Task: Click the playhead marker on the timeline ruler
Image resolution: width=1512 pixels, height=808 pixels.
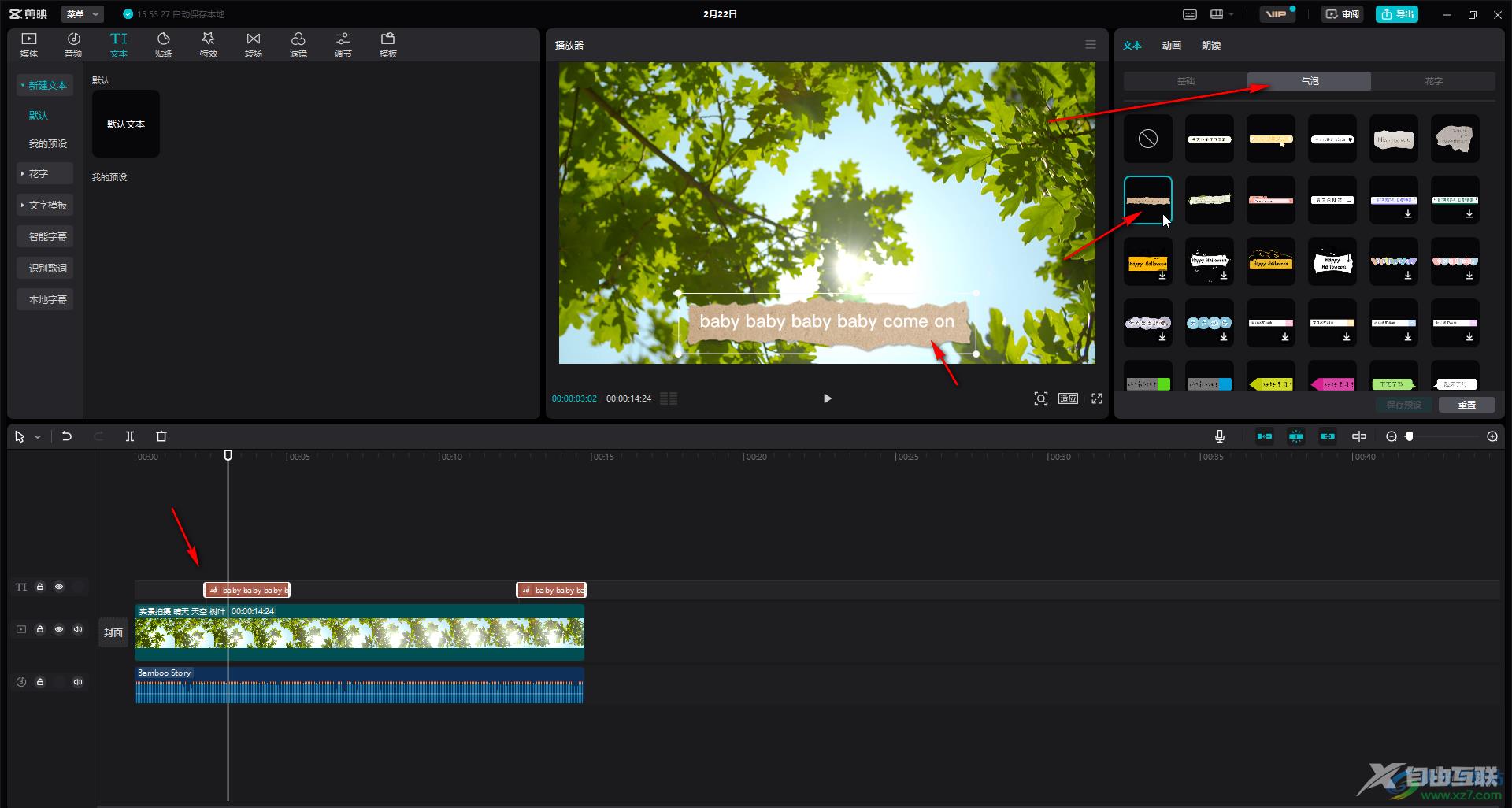Action: 228,455
